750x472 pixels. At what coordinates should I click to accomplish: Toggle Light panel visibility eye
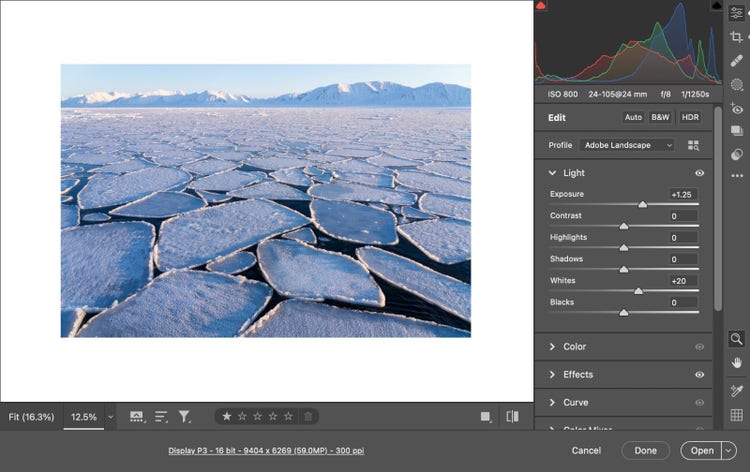[x=699, y=173]
